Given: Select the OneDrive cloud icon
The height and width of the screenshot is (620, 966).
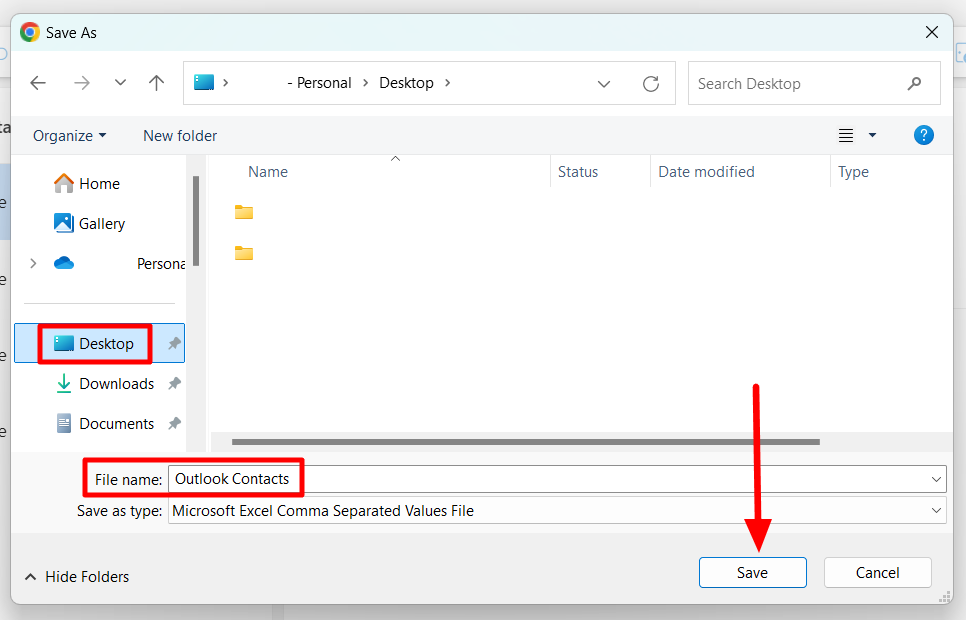Looking at the screenshot, I should pos(64,264).
